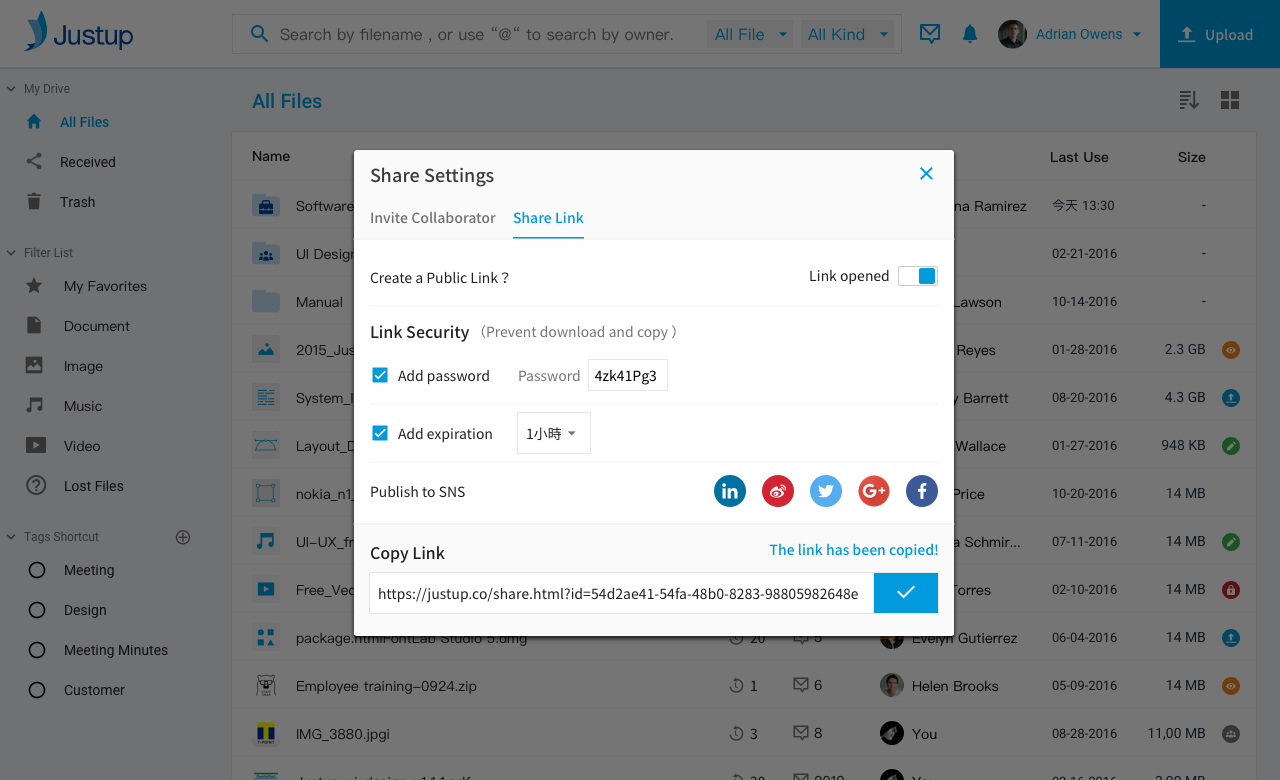Uncheck the Add password option
Image resolution: width=1280 pixels, height=780 pixels.
[x=380, y=375]
